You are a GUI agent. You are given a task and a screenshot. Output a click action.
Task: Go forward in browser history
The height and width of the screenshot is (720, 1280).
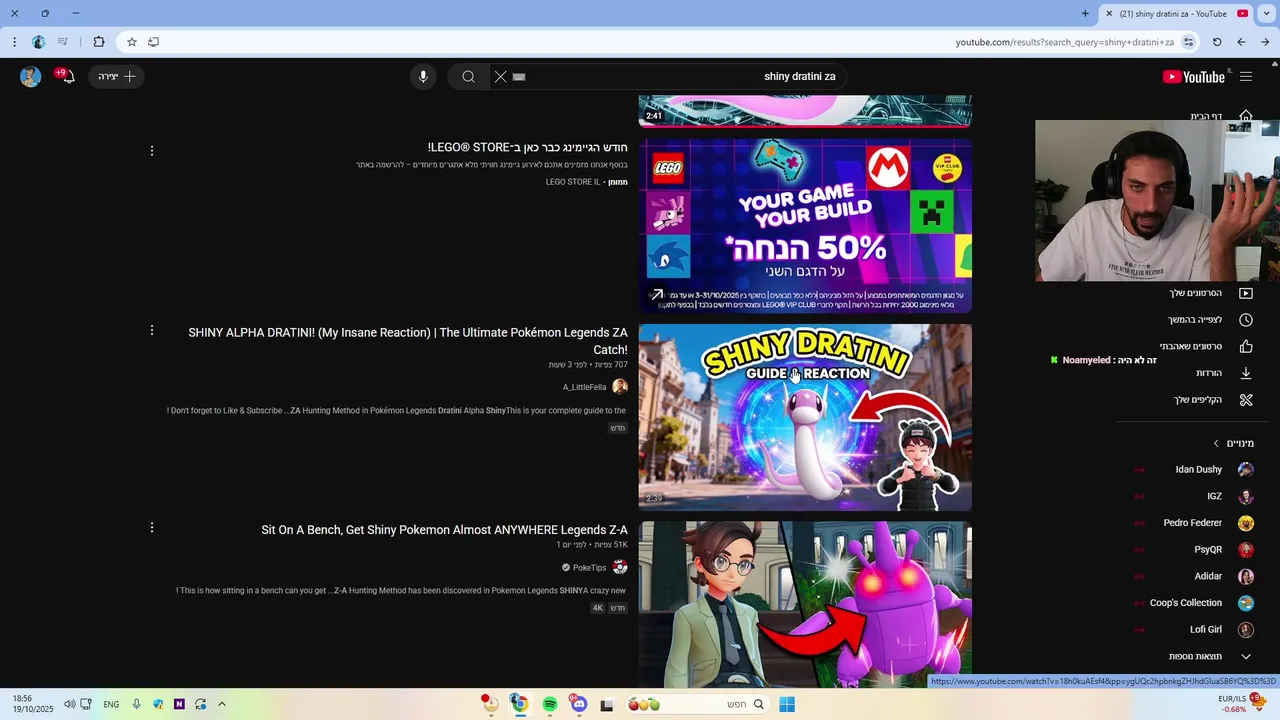1265,42
